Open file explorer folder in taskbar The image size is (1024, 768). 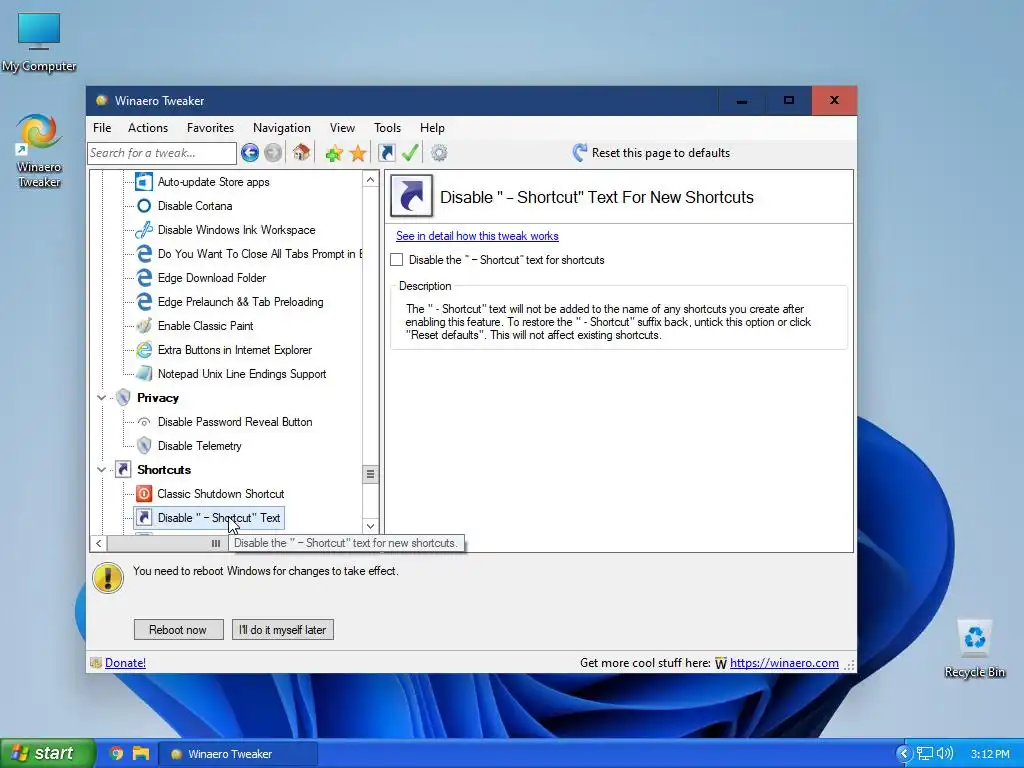pyautogui.click(x=140, y=754)
